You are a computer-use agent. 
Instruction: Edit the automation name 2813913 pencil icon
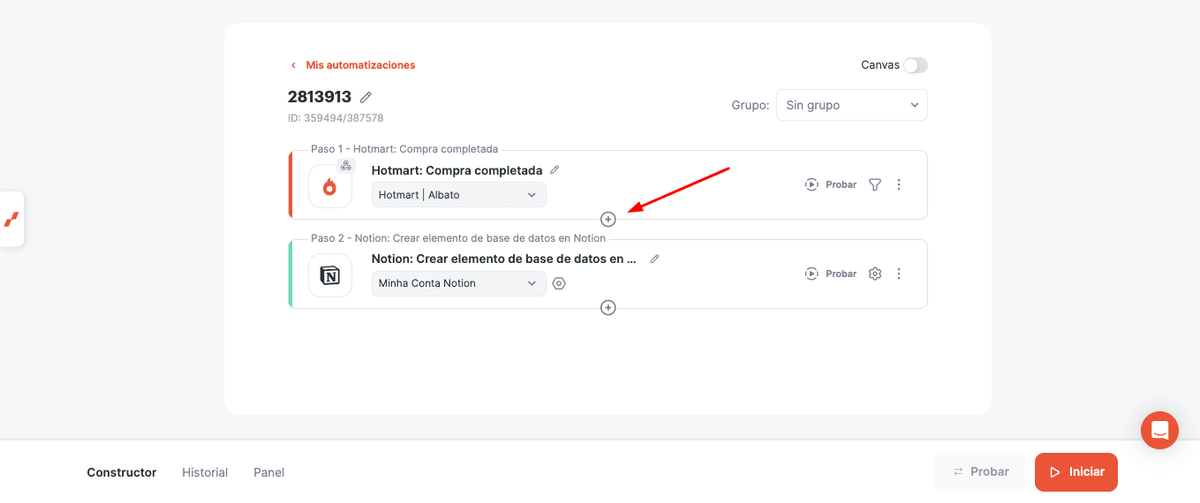(x=366, y=97)
